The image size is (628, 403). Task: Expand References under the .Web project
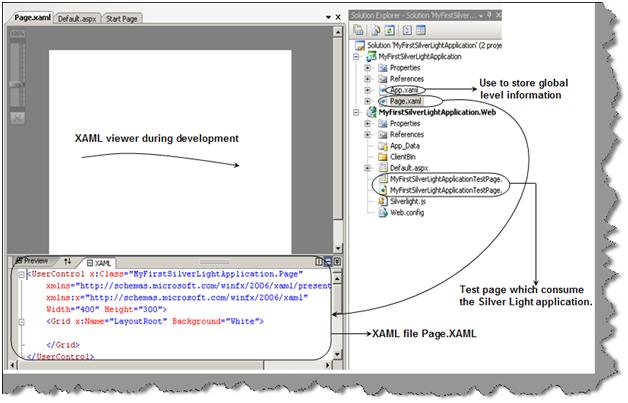367,135
